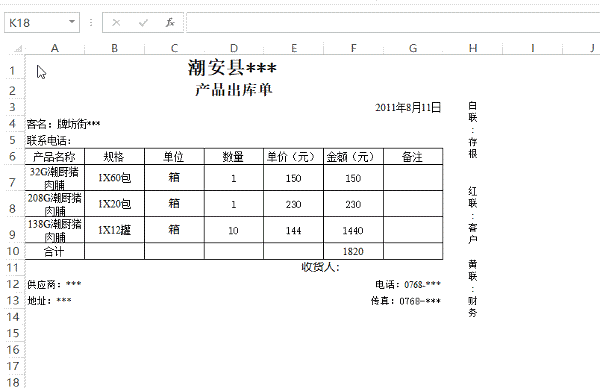Select column F header
The image size is (600, 388).
tap(353, 48)
